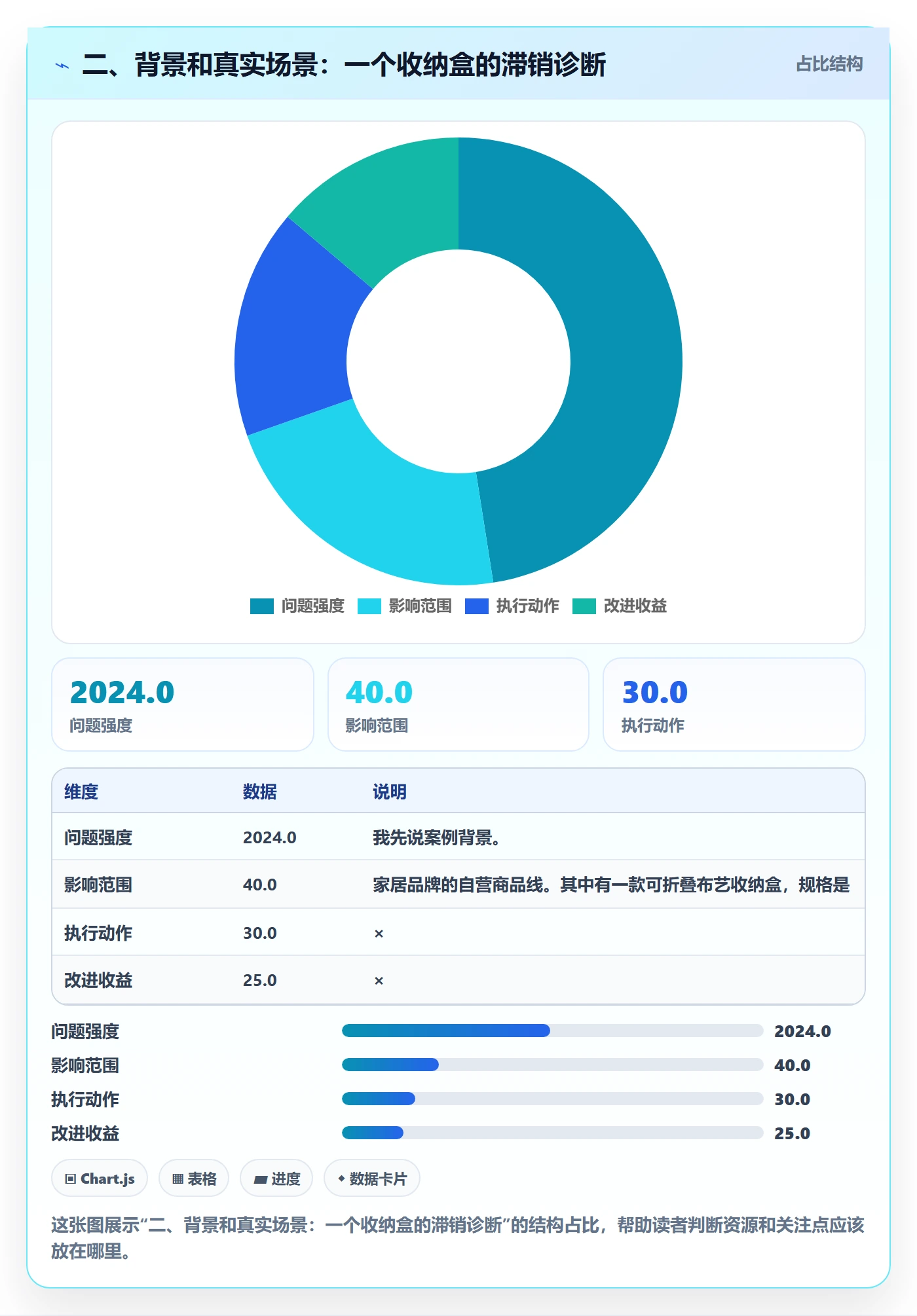Toggle the 改进收益 legend color box
Image resolution: width=917 pixels, height=1316 pixels.
[584, 606]
